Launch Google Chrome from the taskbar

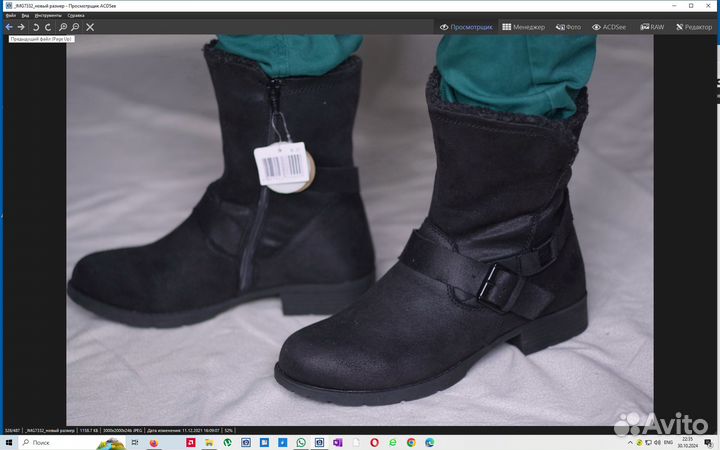(x=411, y=443)
